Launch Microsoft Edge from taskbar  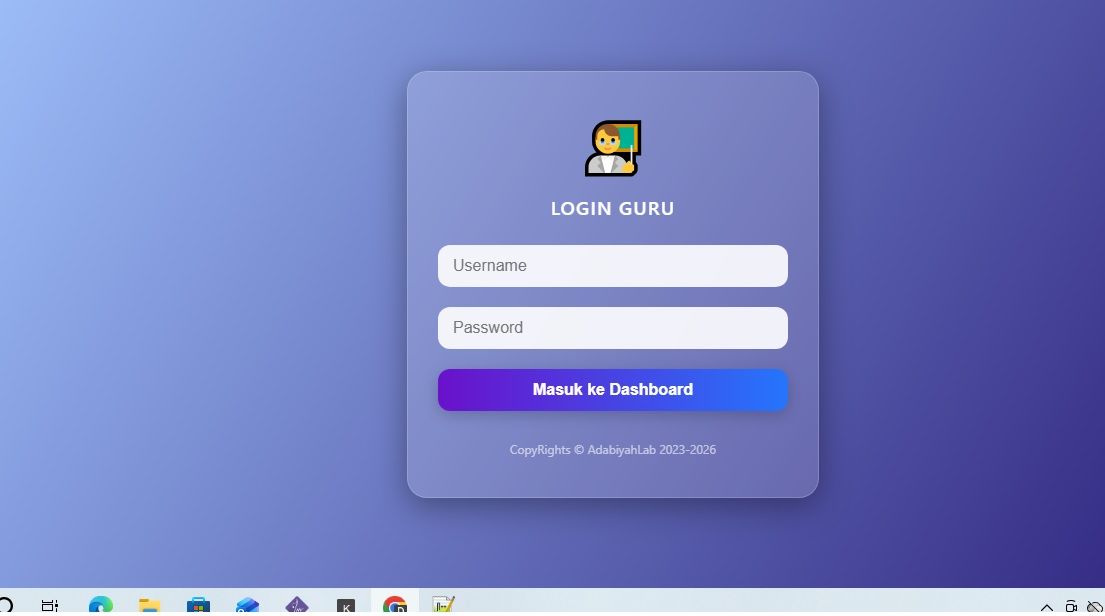pos(101,605)
